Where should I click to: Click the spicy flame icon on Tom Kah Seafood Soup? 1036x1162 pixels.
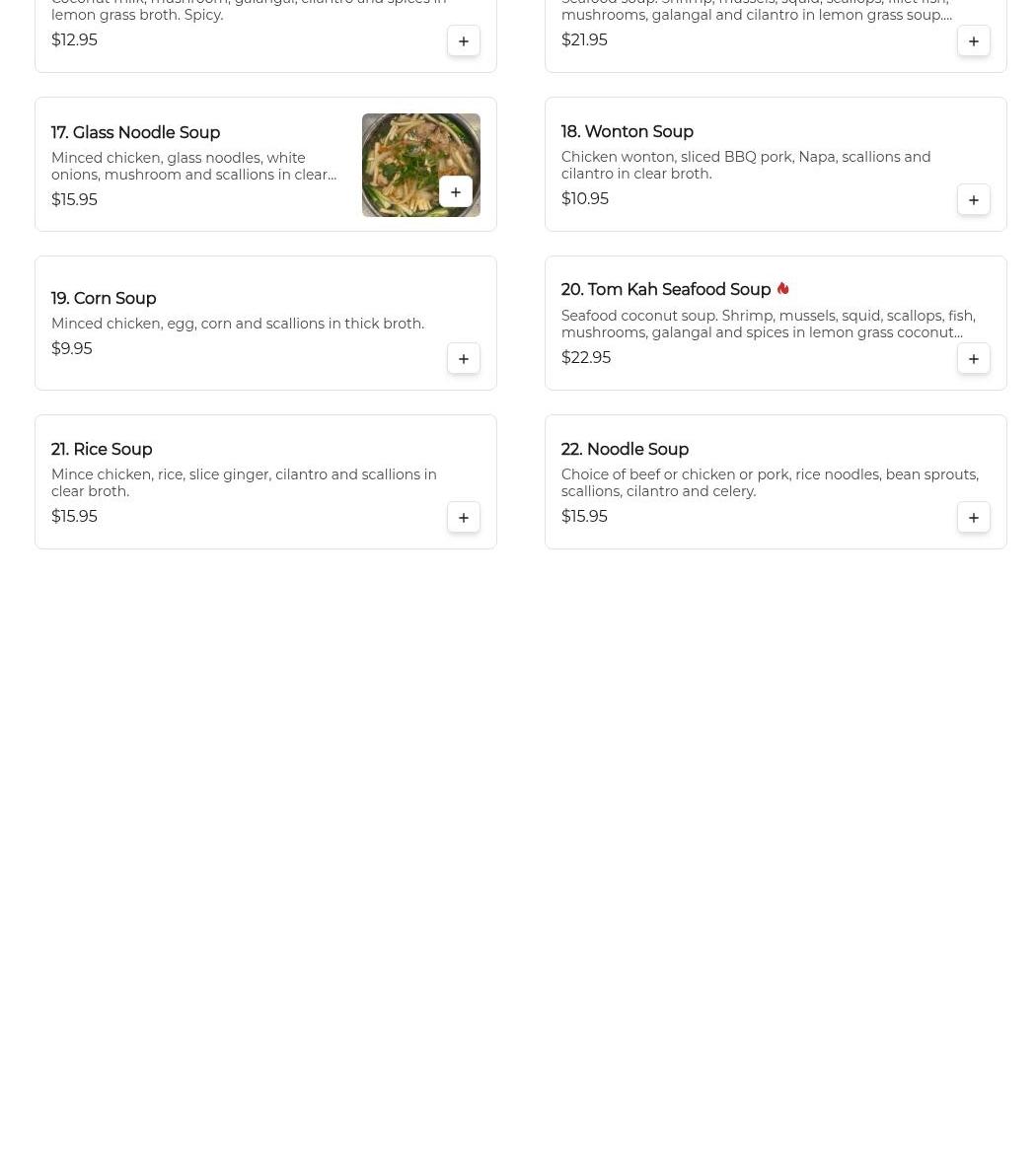tap(782, 288)
